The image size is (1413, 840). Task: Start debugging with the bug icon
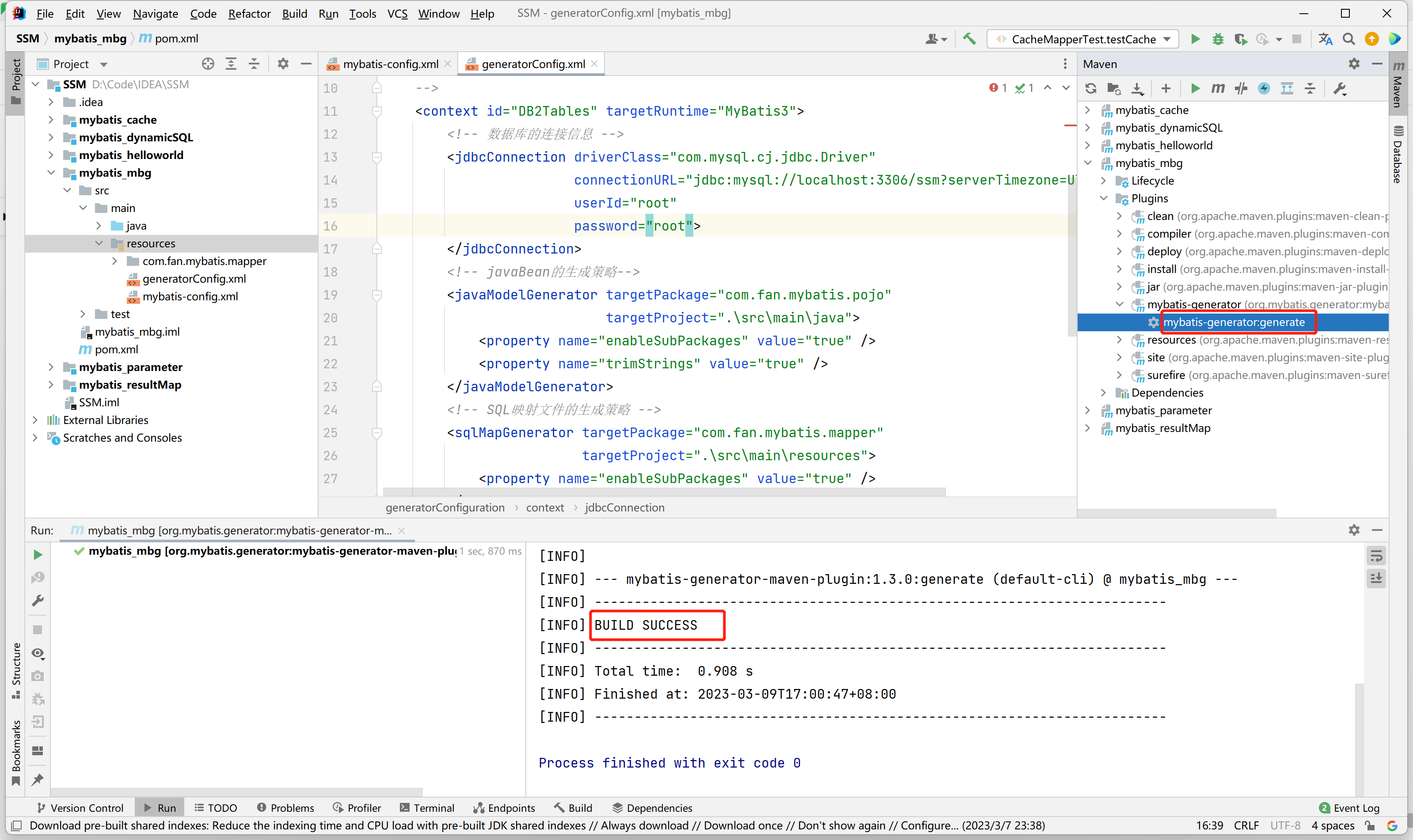(x=1218, y=39)
